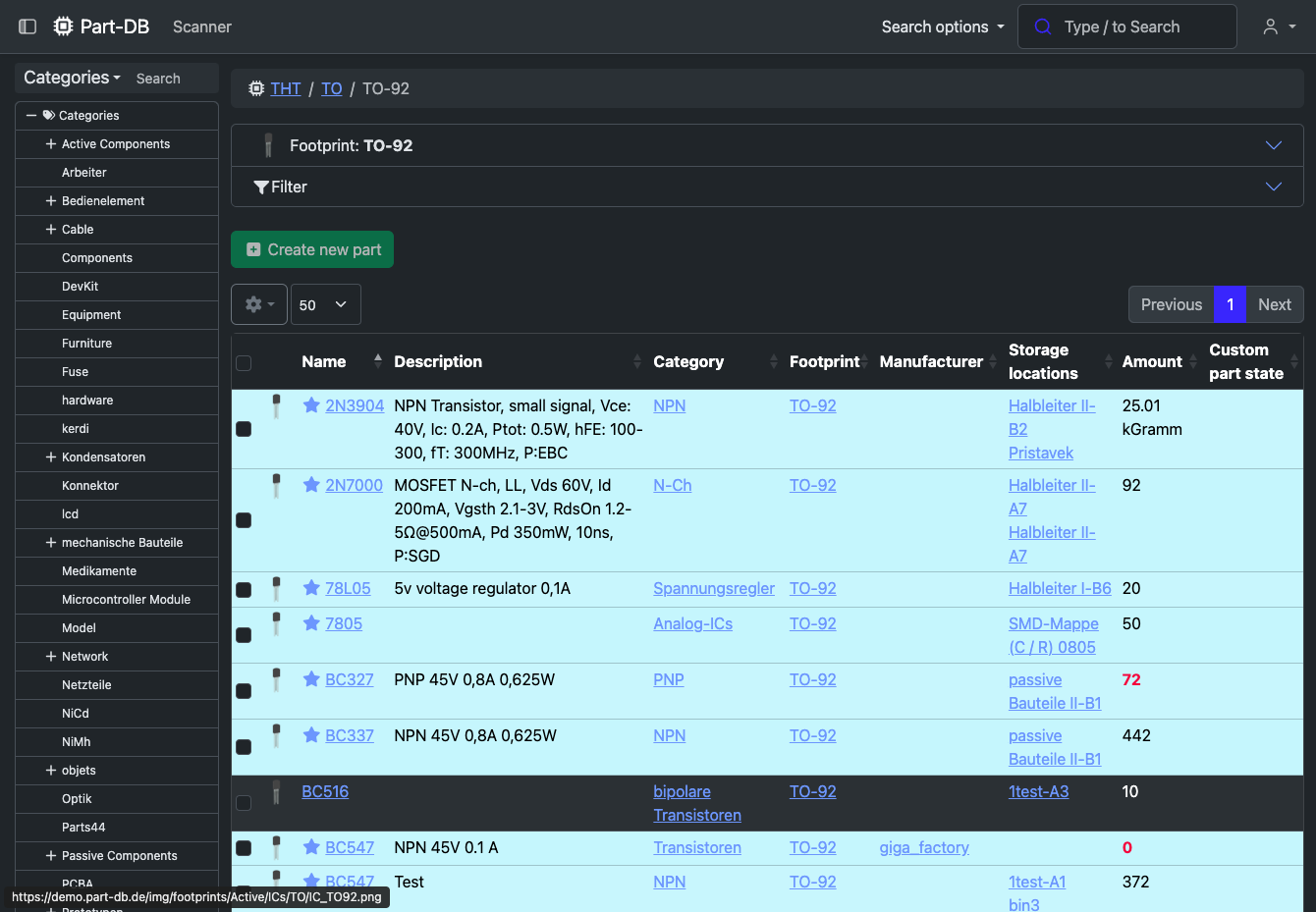Expand the Footprint: TO-92 panel
1316x912 pixels.
(767, 145)
